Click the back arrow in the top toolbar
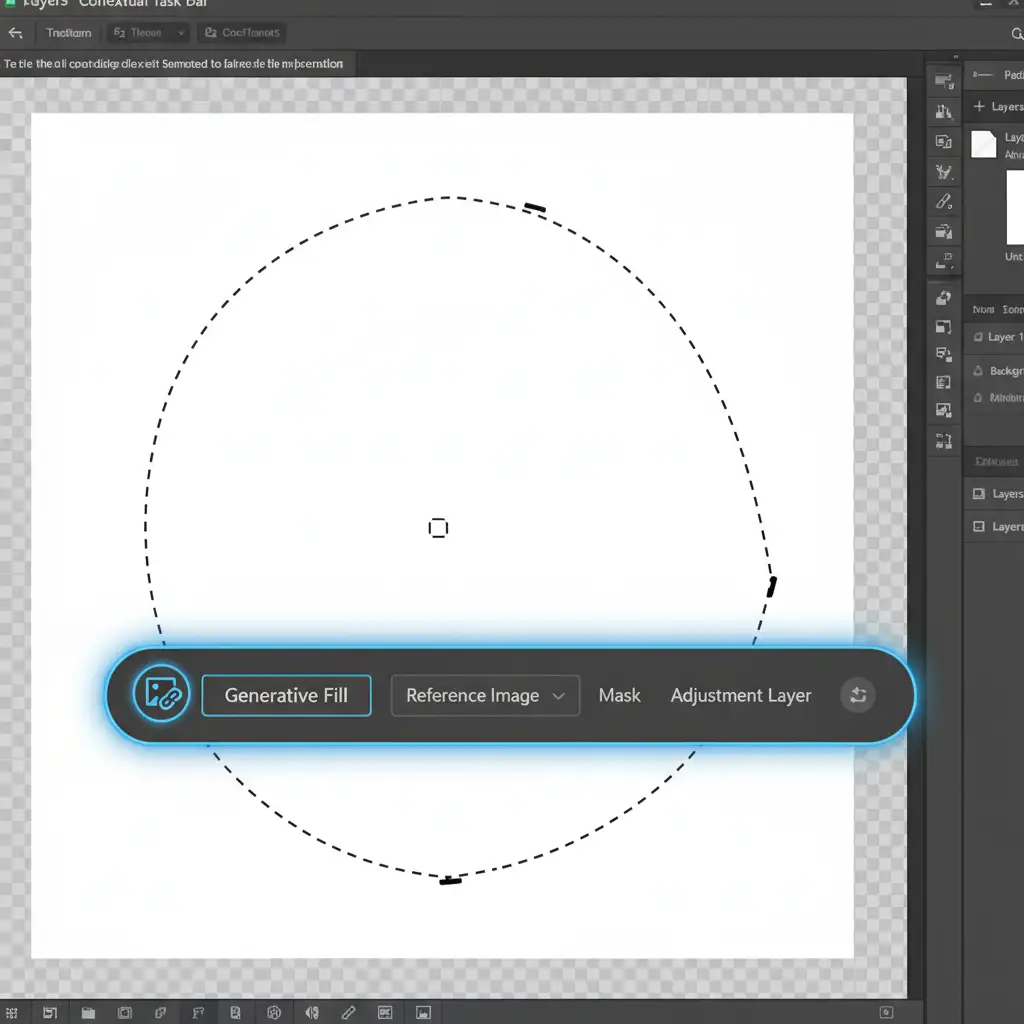Image resolution: width=1024 pixels, height=1024 pixels. click(15, 33)
